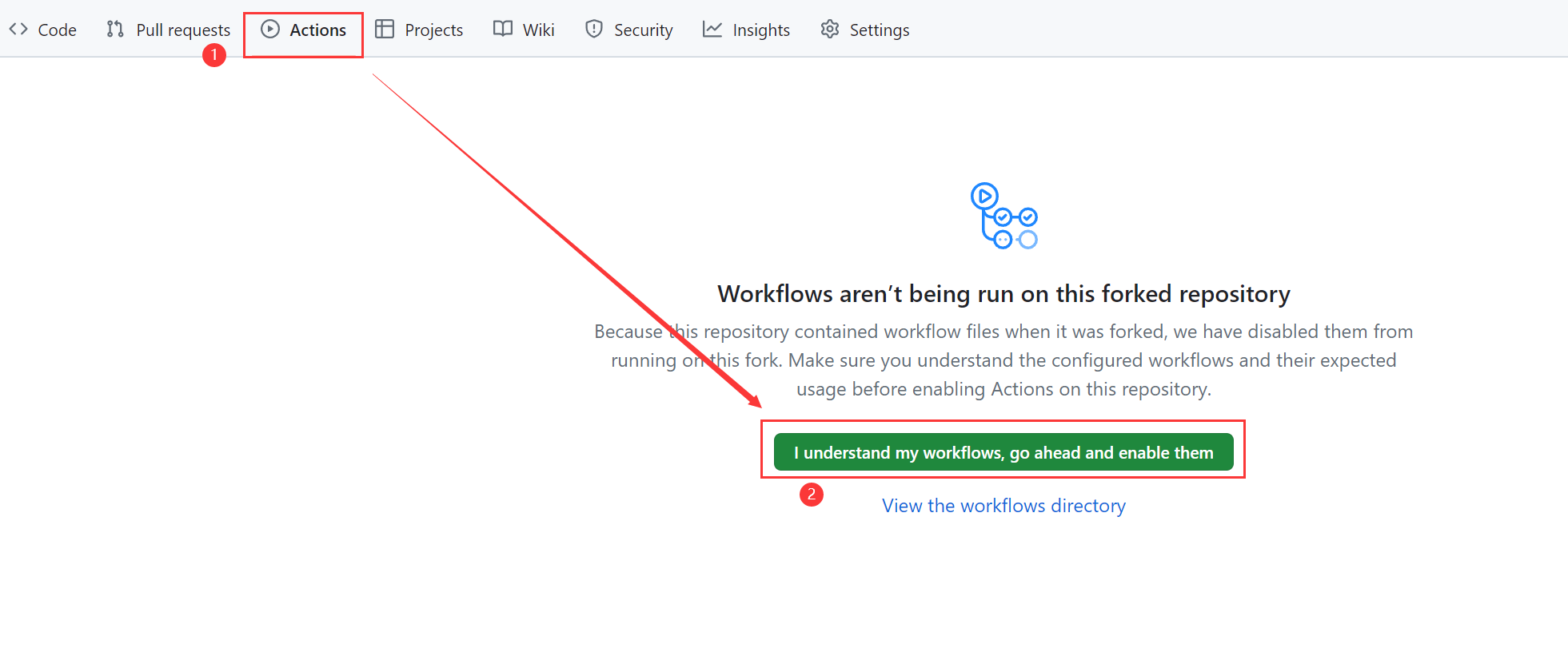Go to the Wiki tab
The width and height of the screenshot is (1568, 648).
click(524, 30)
